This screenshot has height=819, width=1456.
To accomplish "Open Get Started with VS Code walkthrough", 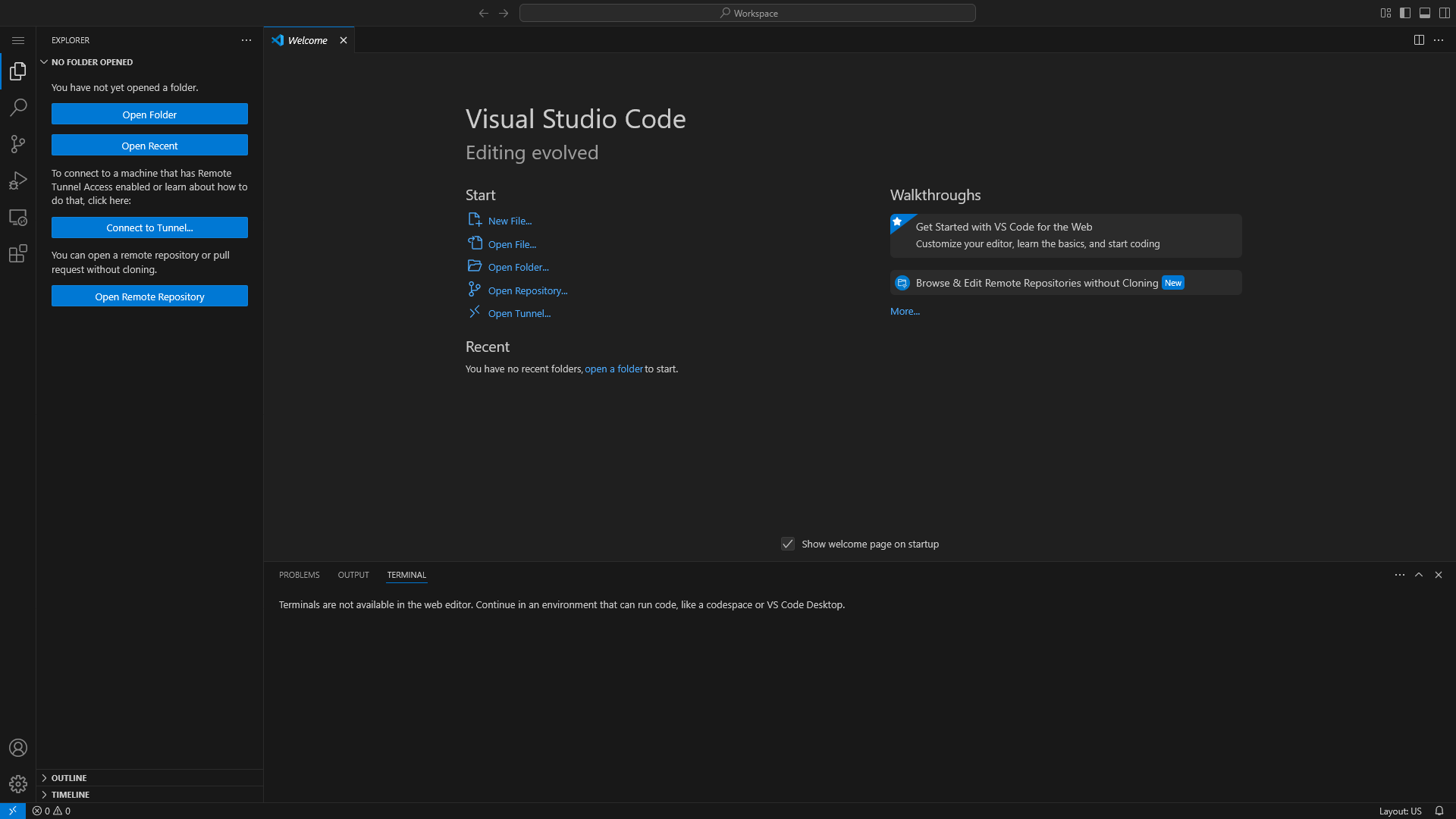I will pos(1066,236).
